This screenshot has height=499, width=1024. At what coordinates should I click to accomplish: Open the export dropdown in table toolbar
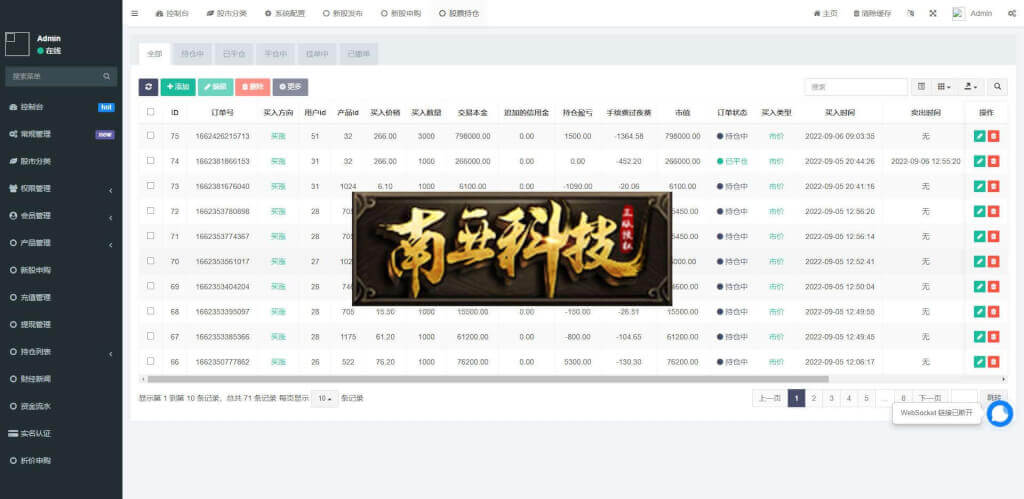pos(971,87)
